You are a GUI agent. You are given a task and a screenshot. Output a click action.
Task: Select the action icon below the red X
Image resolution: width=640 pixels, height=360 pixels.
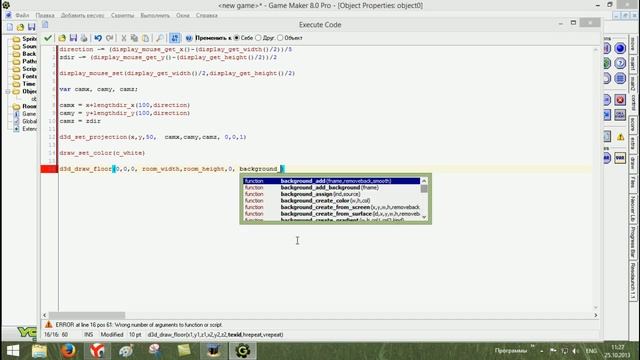click(x=620, y=115)
